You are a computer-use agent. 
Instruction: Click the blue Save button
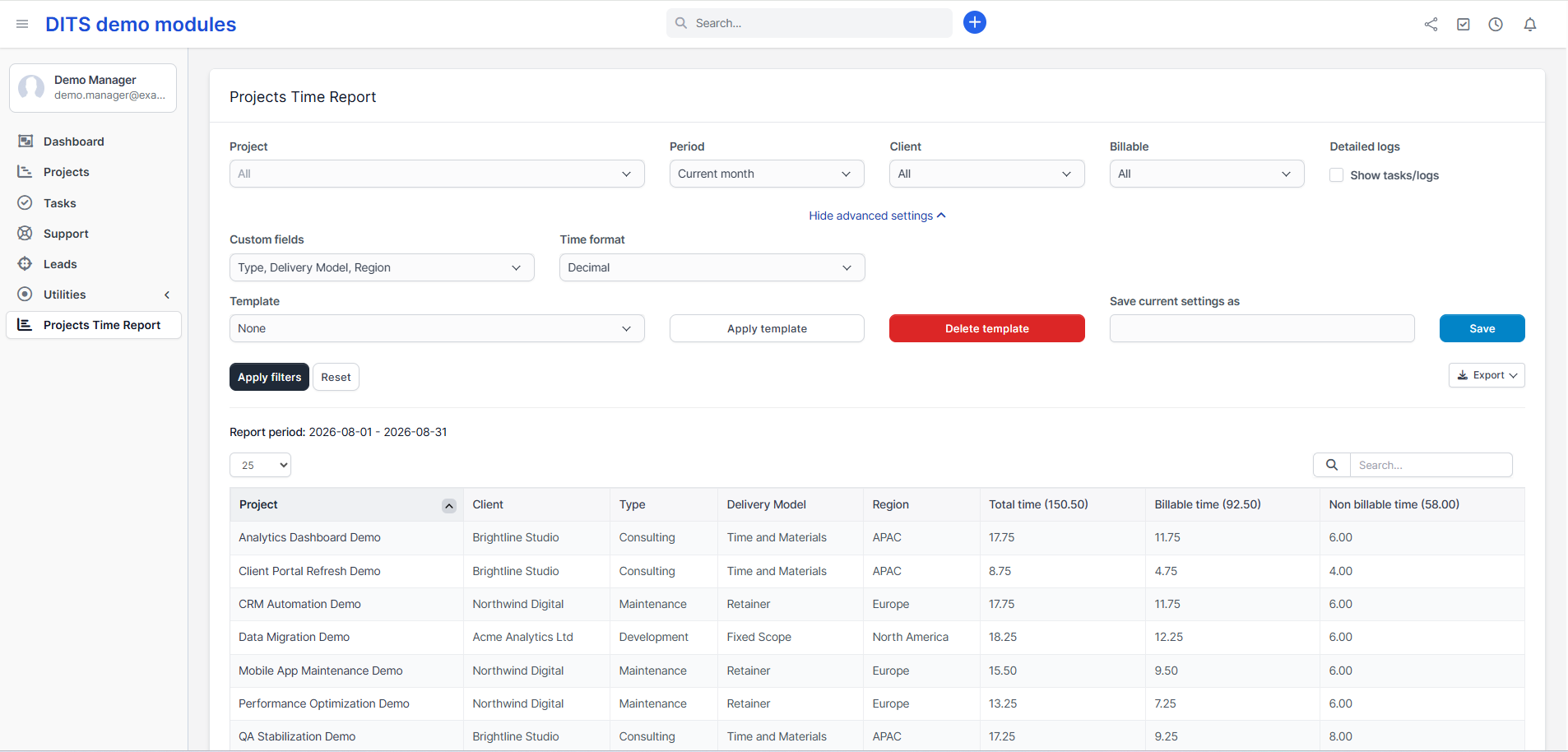[1482, 328]
